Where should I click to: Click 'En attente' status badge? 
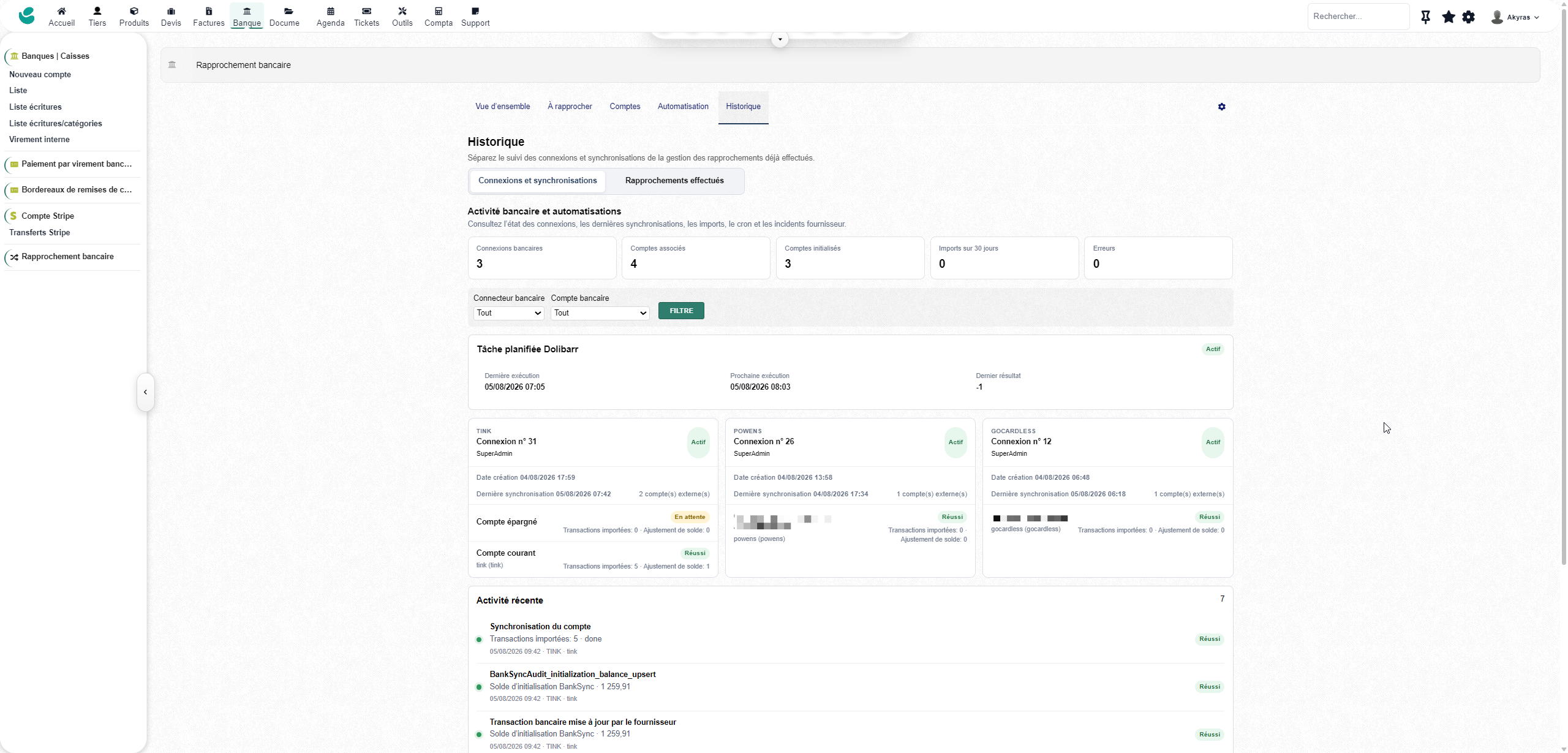[x=690, y=517]
